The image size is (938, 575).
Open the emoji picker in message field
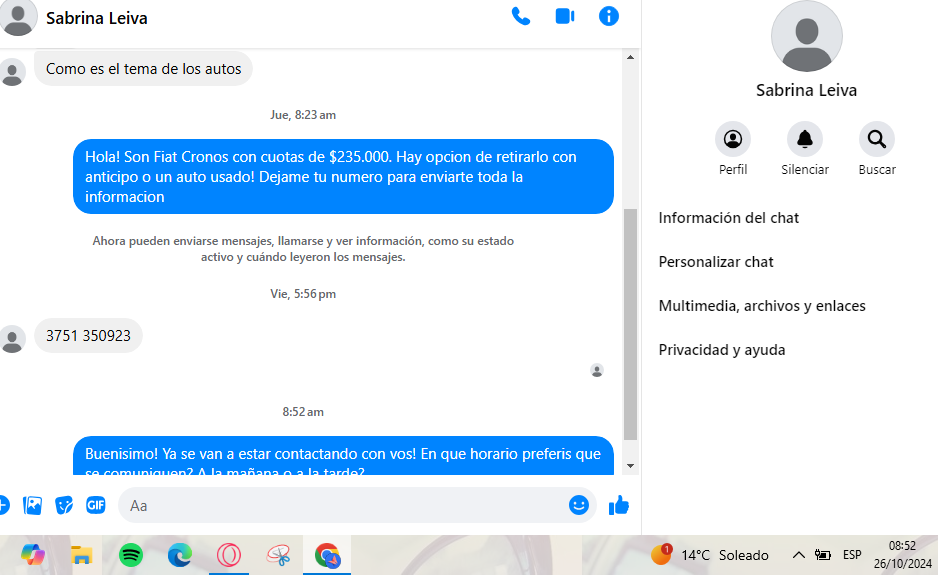[578, 506]
